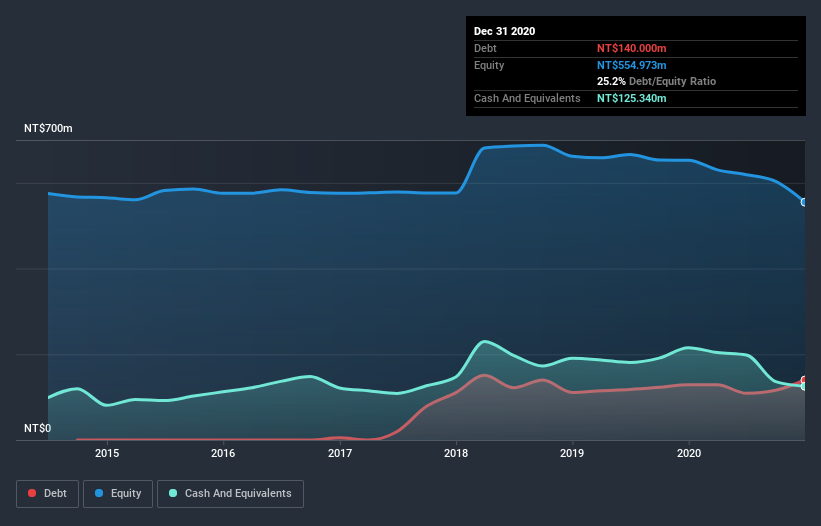Screen dimensions: 821x526
Task: Click the Equity row label in tooltip
Action: click(489, 65)
